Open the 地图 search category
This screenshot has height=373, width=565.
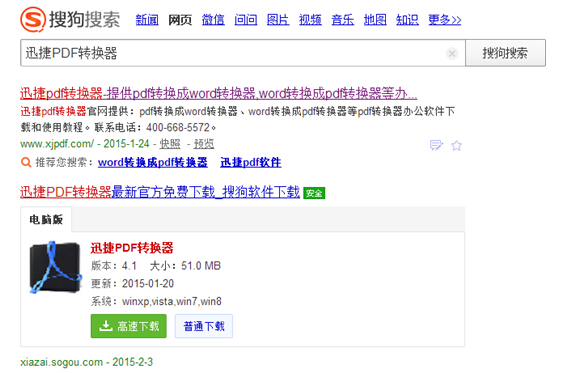375,20
